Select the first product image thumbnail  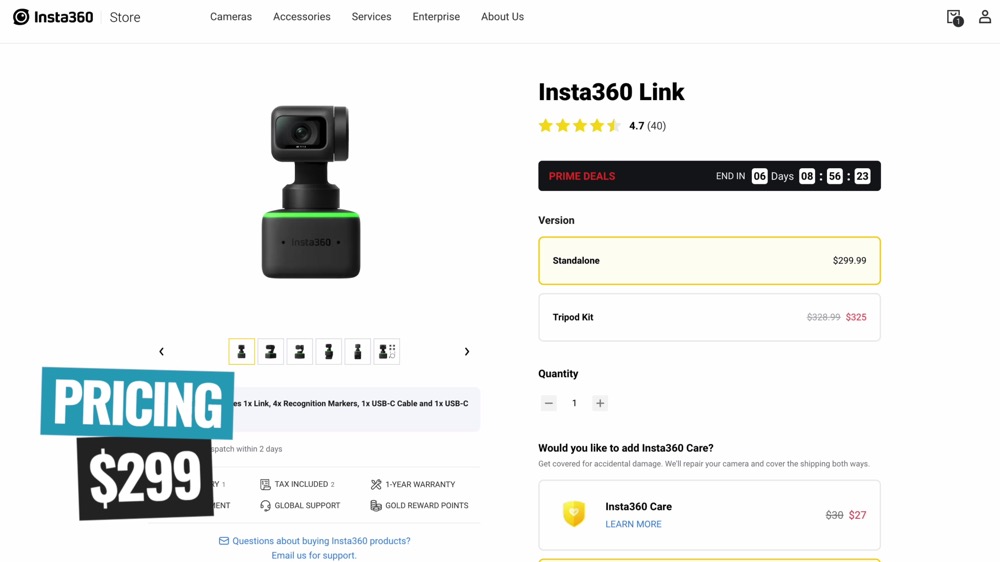coord(242,352)
